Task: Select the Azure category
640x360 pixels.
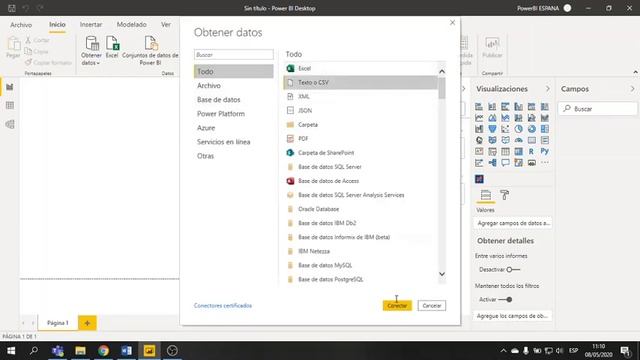Action: click(x=233, y=128)
